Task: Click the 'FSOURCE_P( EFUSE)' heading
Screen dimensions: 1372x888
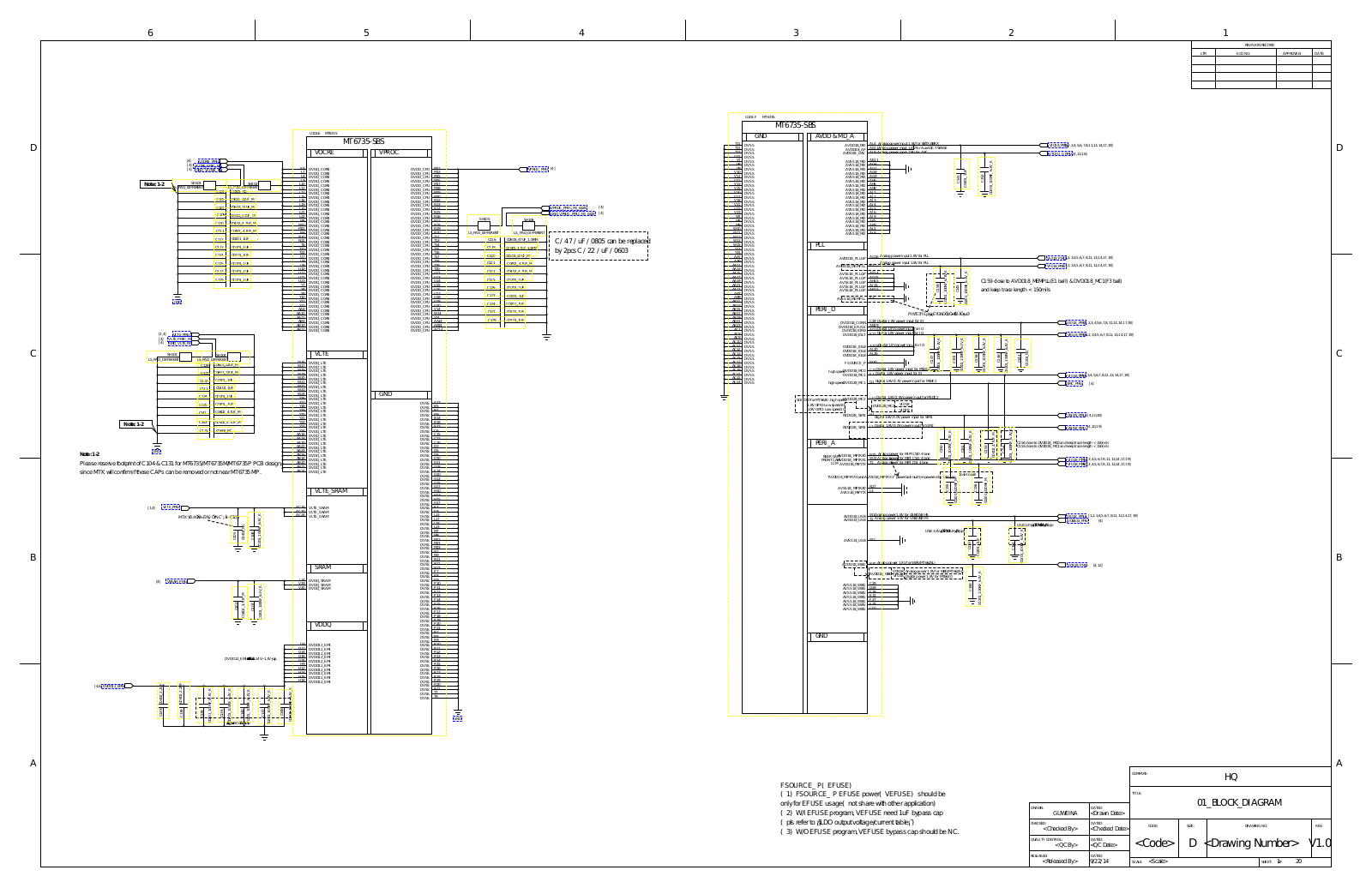Action: [815, 785]
